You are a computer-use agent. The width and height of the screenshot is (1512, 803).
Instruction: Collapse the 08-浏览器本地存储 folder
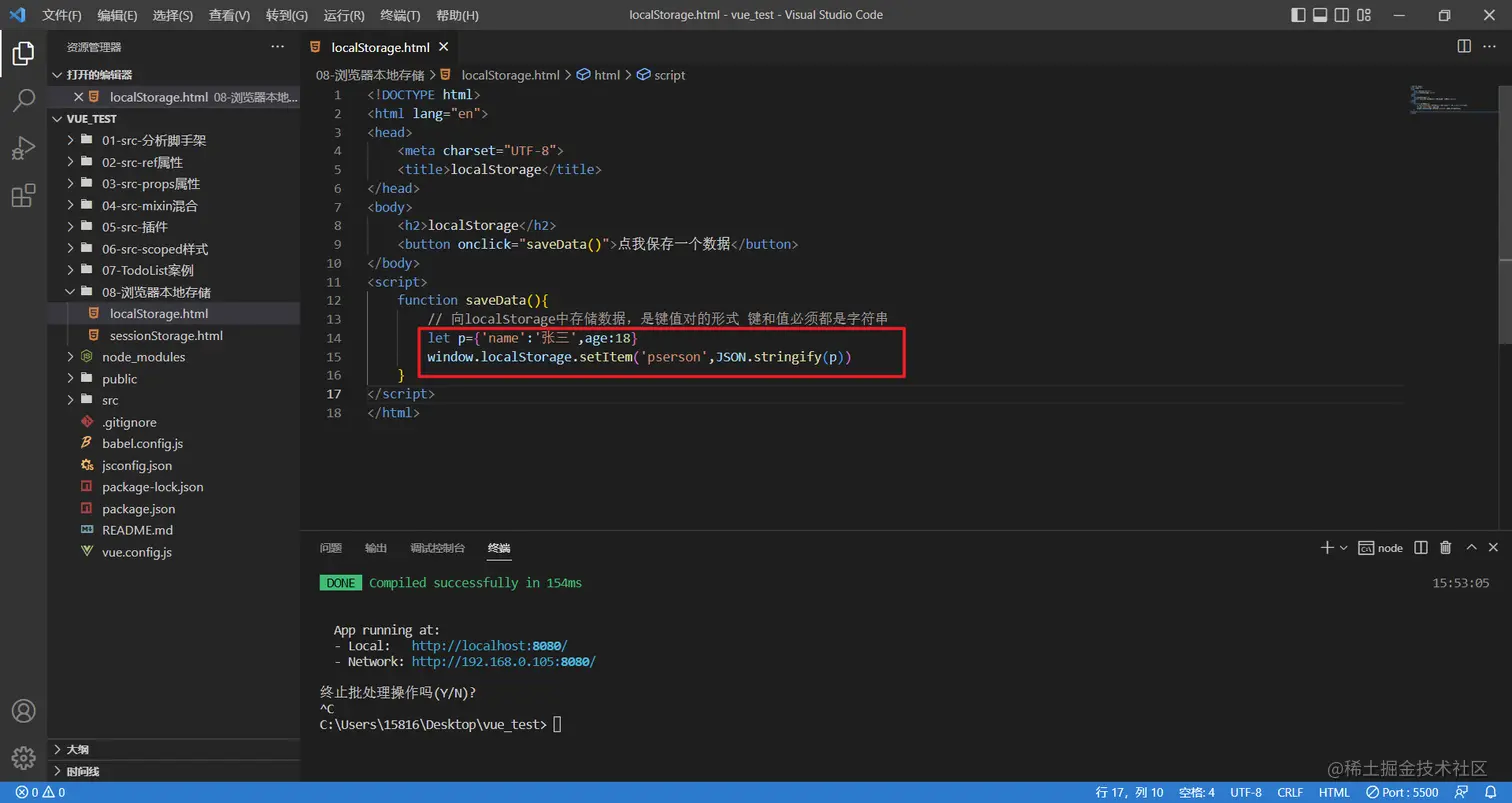click(174, 292)
